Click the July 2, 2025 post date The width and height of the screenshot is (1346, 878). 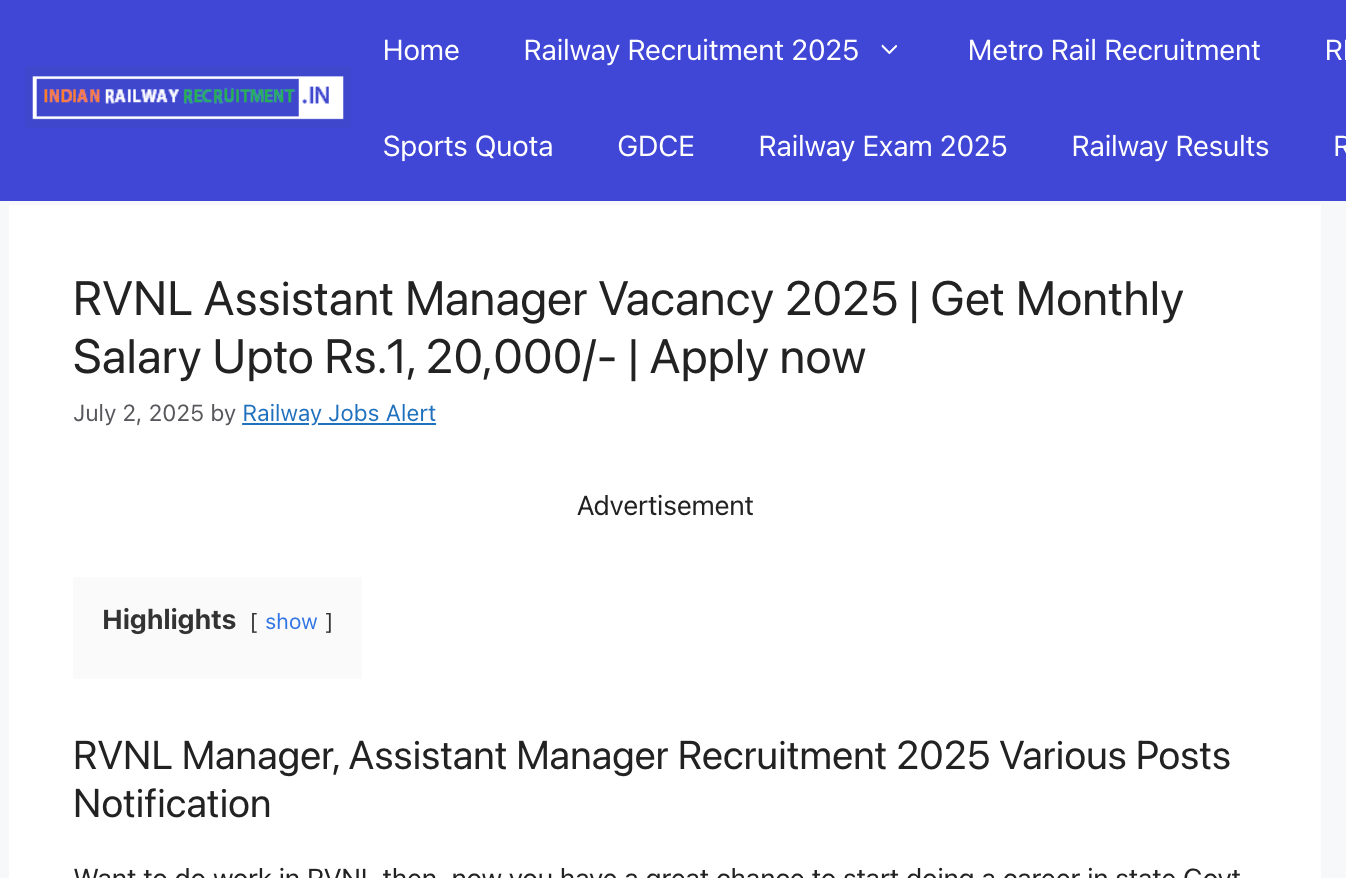tap(138, 413)
